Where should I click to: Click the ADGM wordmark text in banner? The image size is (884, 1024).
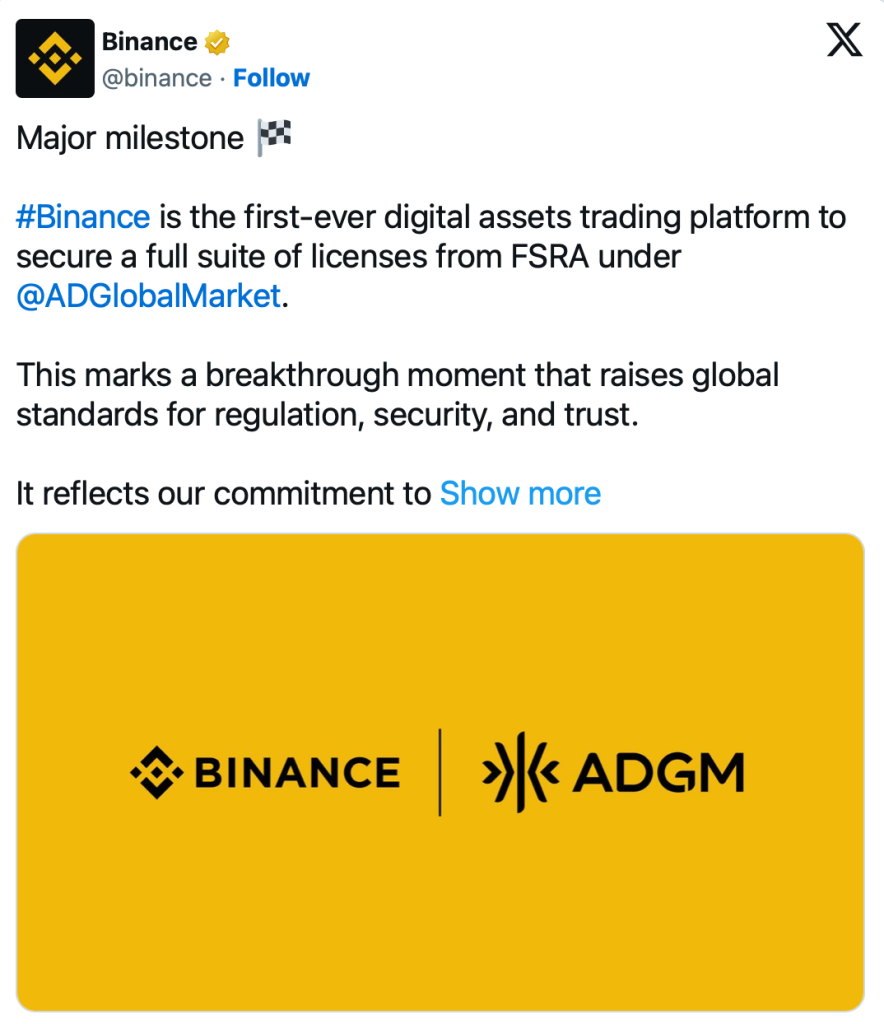coord(659,772)
